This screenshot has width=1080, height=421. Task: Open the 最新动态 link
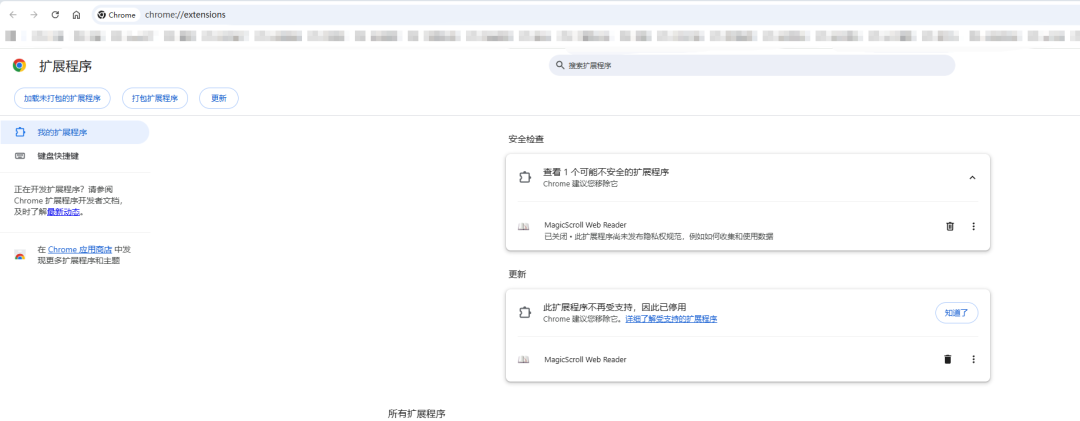point(64,211)
